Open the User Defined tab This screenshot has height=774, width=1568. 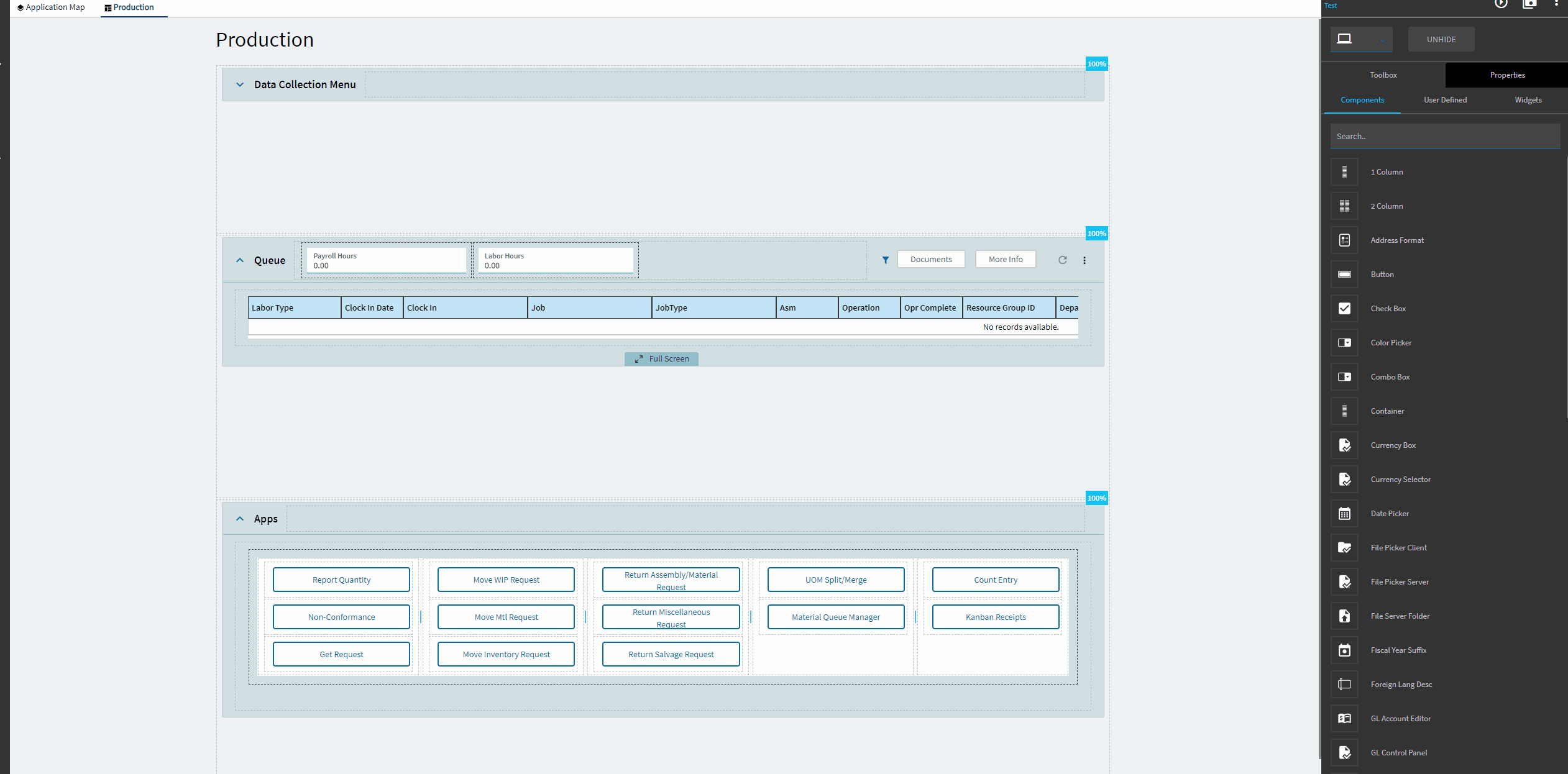[1445, 100]
